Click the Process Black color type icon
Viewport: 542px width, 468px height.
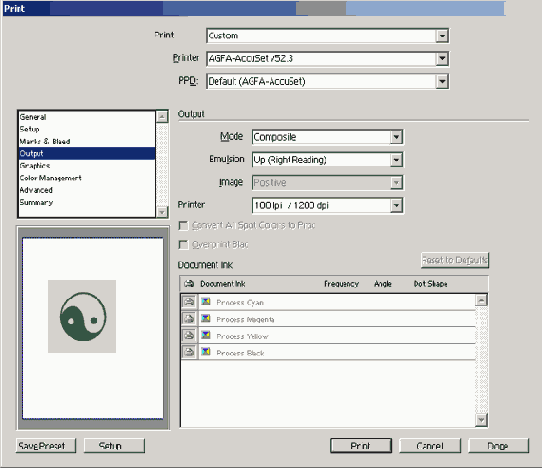coord(206,352)
